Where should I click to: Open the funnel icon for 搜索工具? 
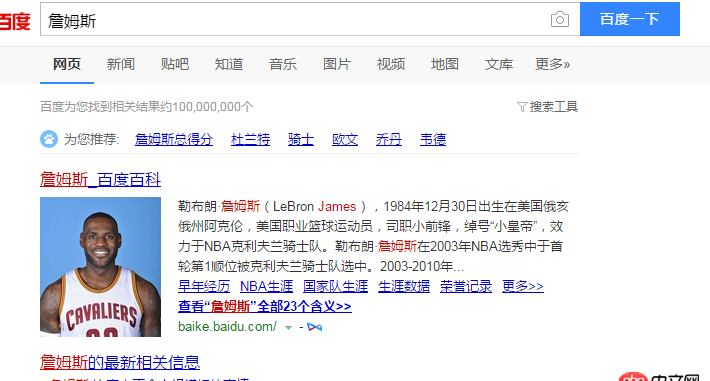(x=522, y=107)
